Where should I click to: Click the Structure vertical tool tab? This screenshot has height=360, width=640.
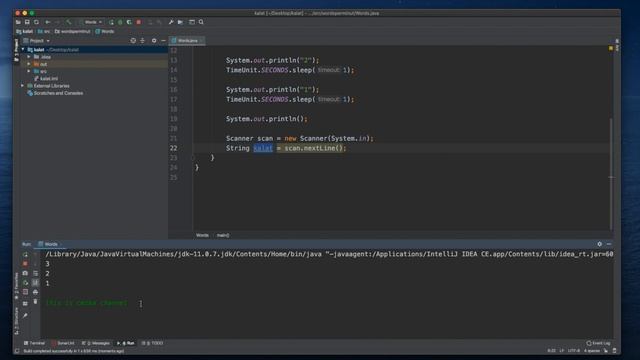click(16, 322)
